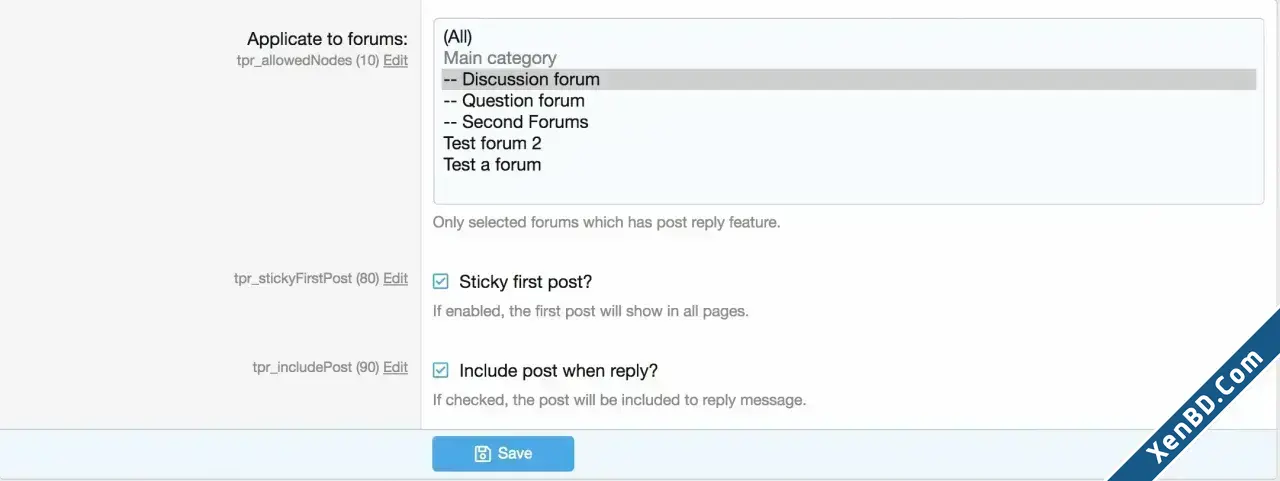Toggle via the 'Sticky first post?' label
This screenshot has height=481, width=1280.
point(526,282)
